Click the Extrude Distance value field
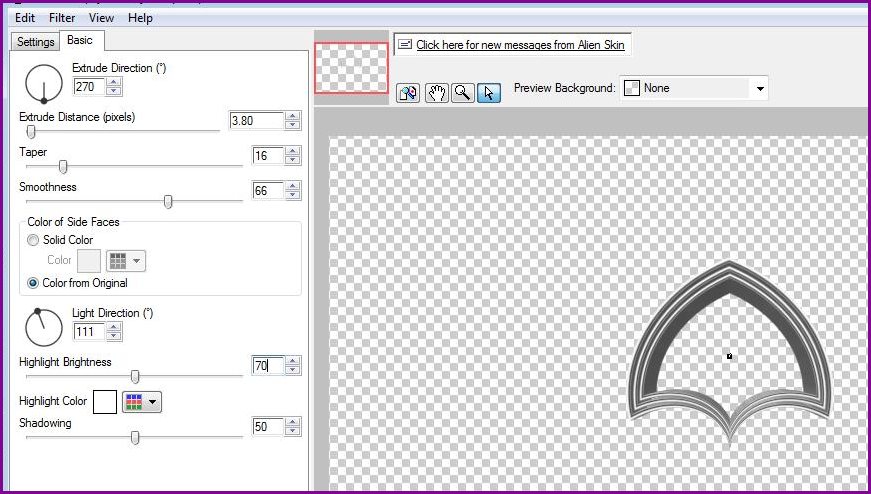The width and height of the screenshot is (871, 494). (255, 120)
